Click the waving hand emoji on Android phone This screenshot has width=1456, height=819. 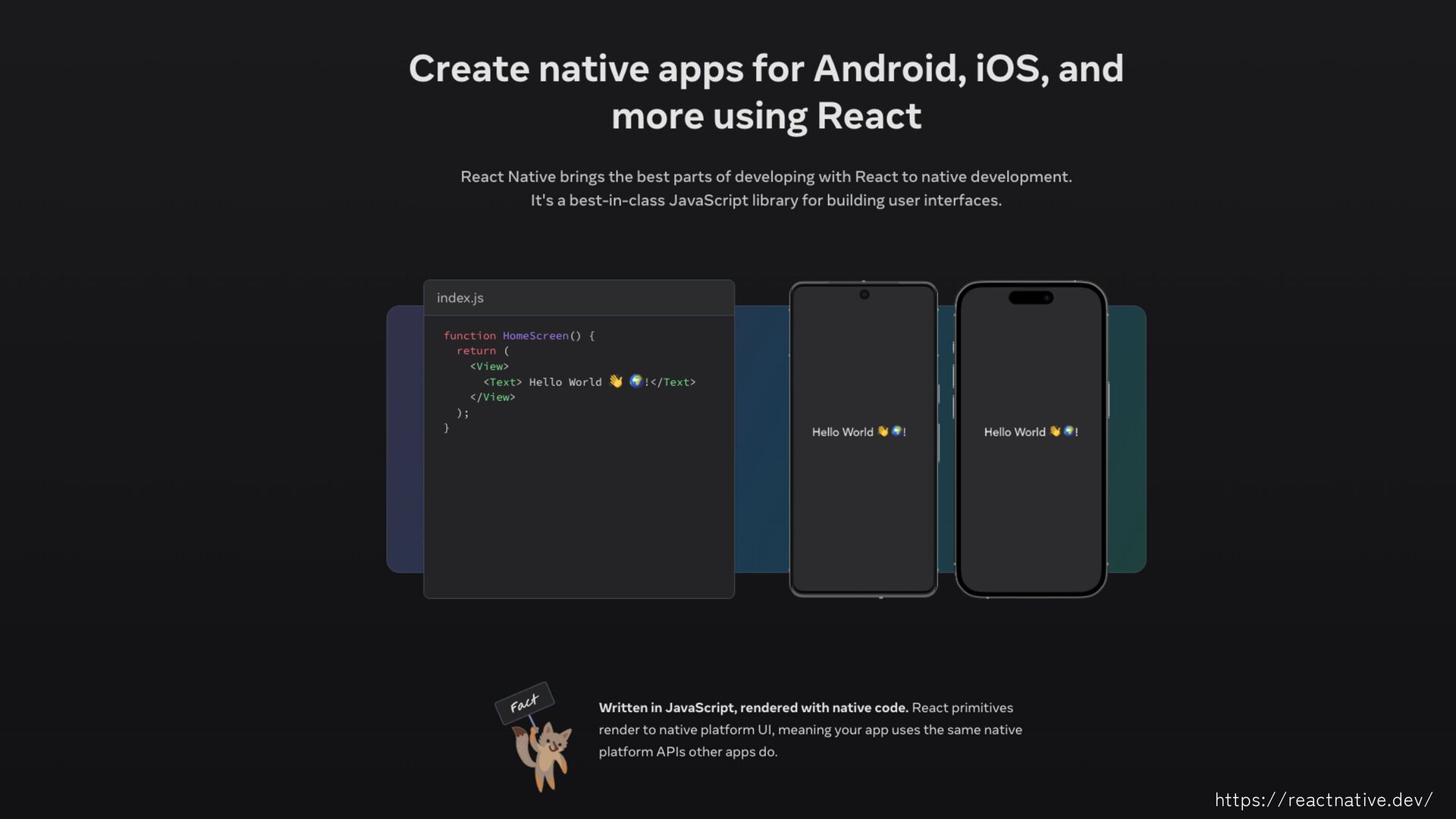[x=883, y=431]
